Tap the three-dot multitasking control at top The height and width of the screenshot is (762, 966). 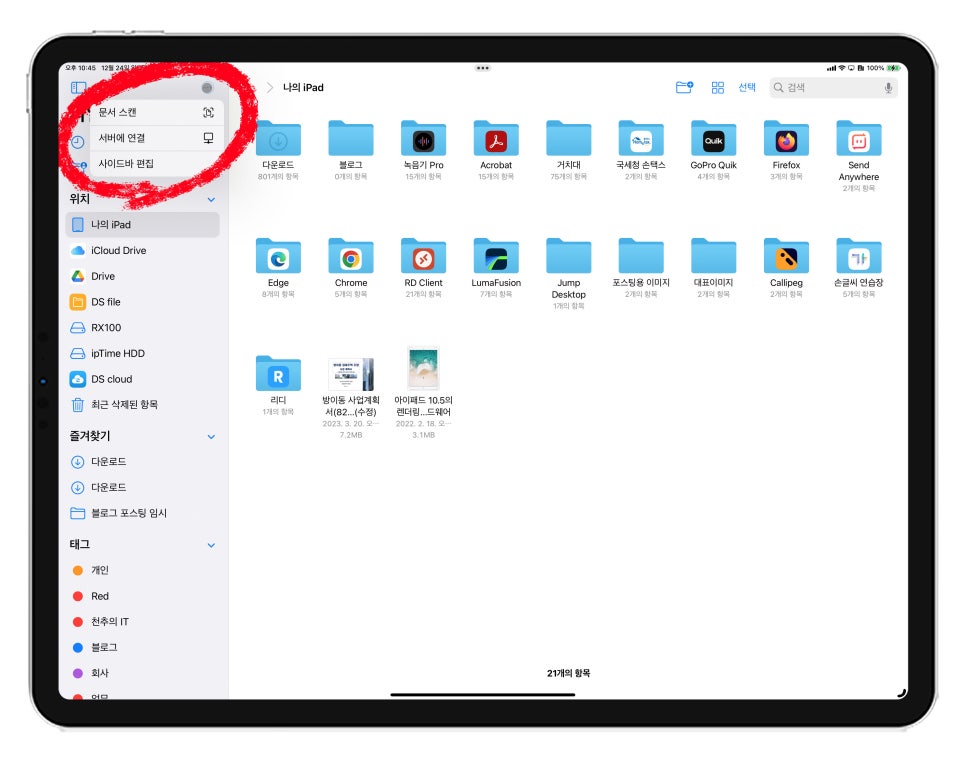[483, 68]
